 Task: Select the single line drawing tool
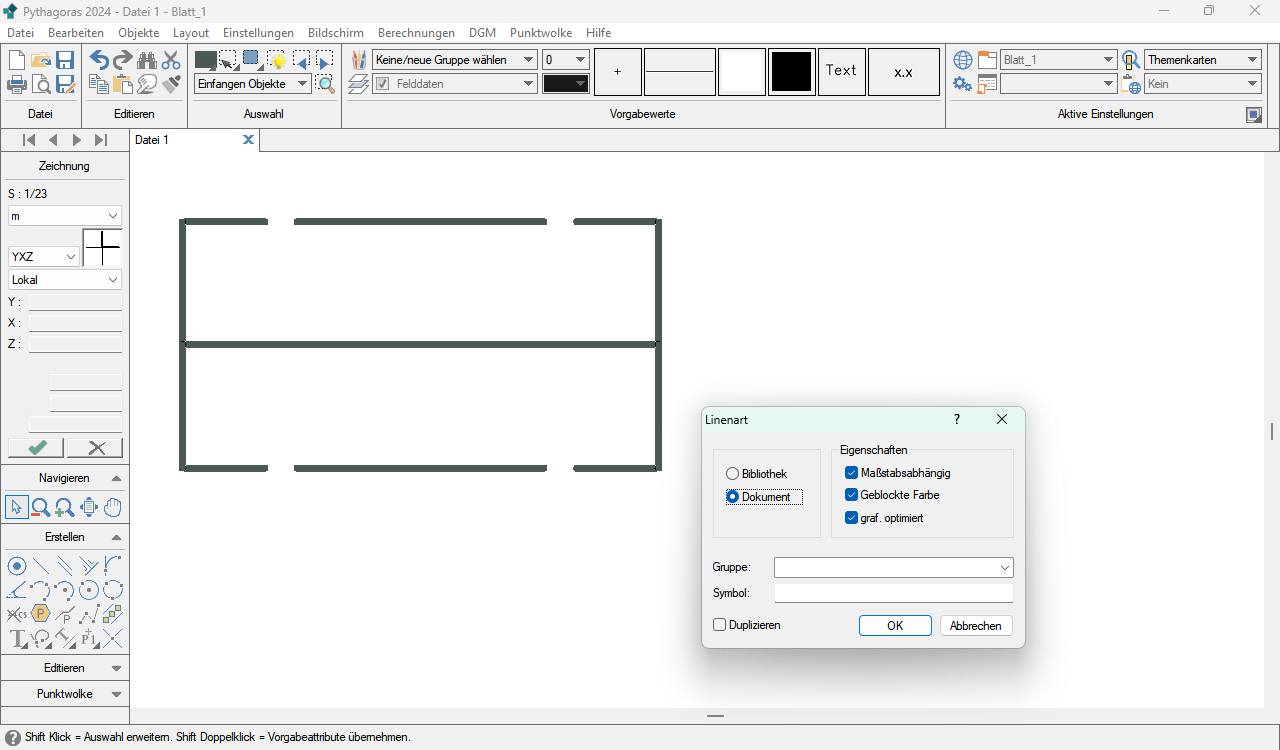[41, 566]
